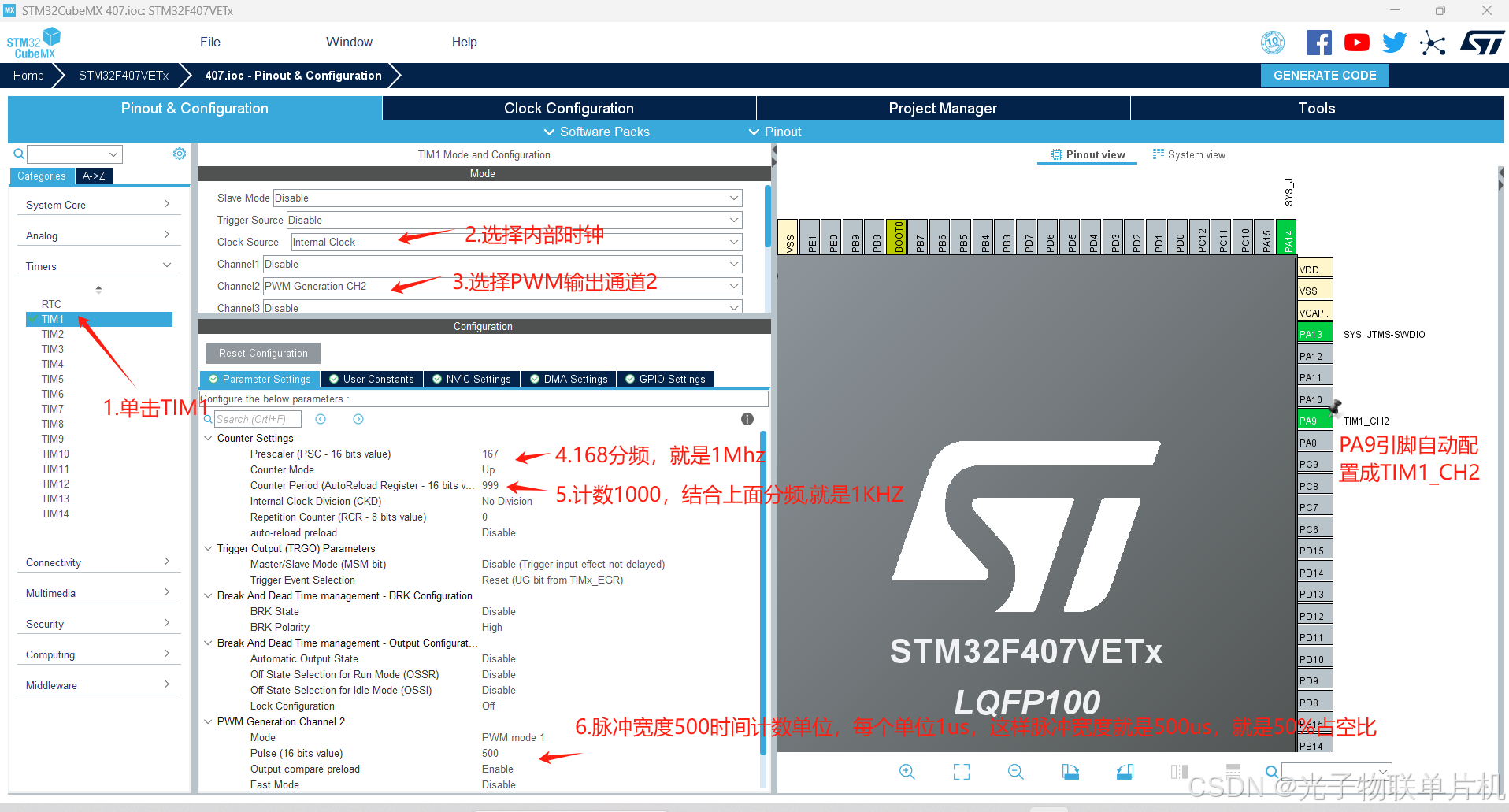This screenshot has height=812, width=1509.
Task: Open the Trigger Source dropdown
Action: tap(514, 220)
